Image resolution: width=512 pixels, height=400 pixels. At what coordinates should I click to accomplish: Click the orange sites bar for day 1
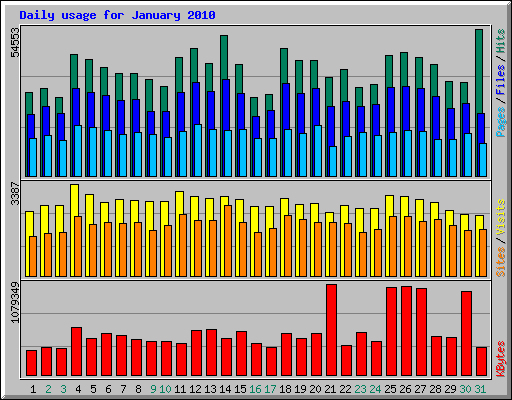point(33,256)
